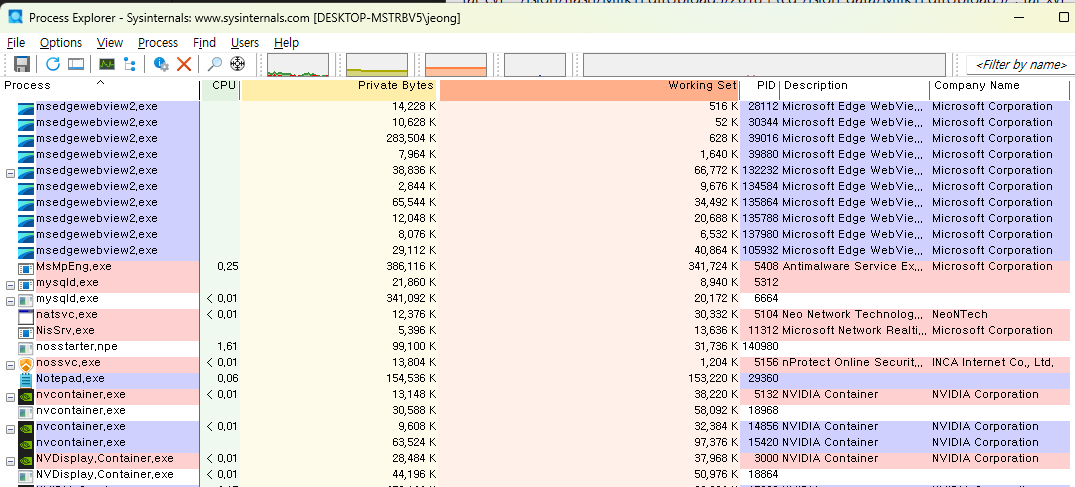Select the MsMpEng.exe process row
The image size is (1075, 487).
pyautogui.click(x=535, y=267)
